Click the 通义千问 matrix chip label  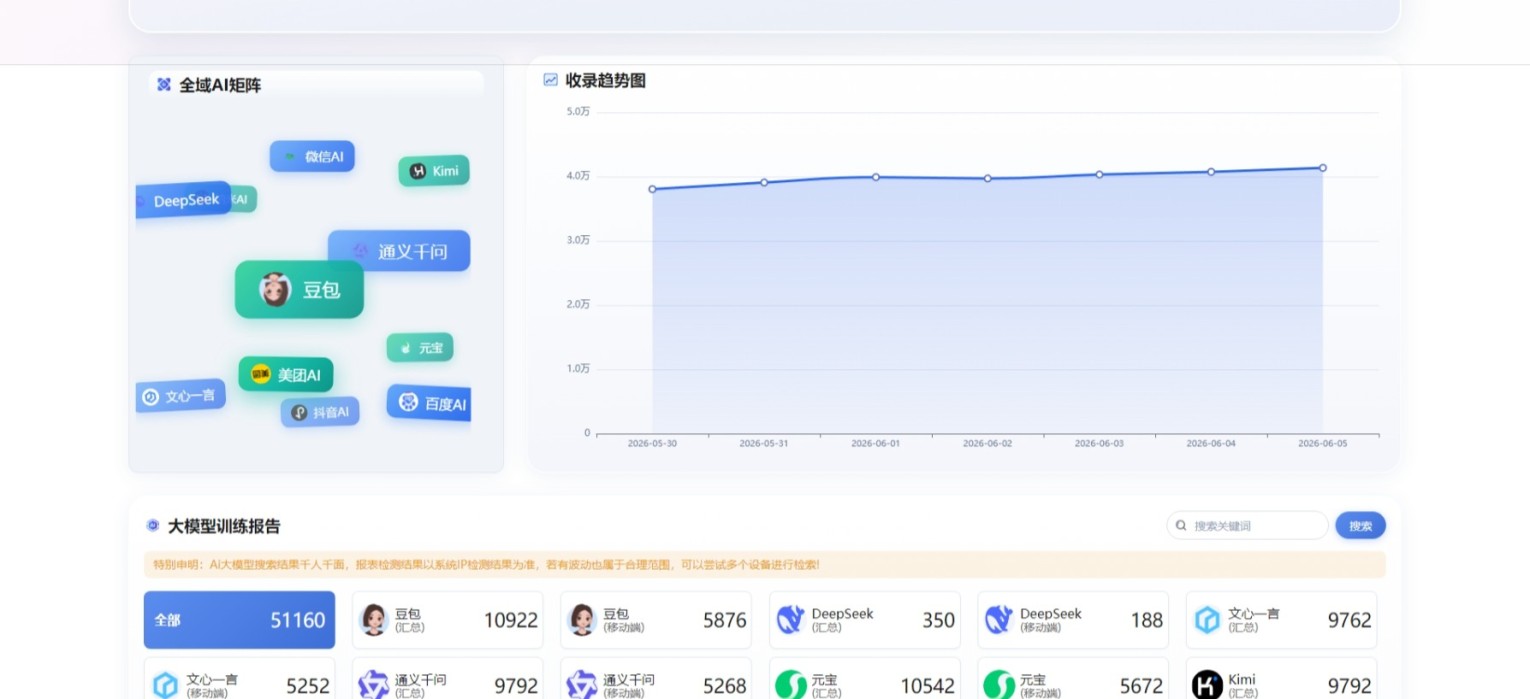413,252
